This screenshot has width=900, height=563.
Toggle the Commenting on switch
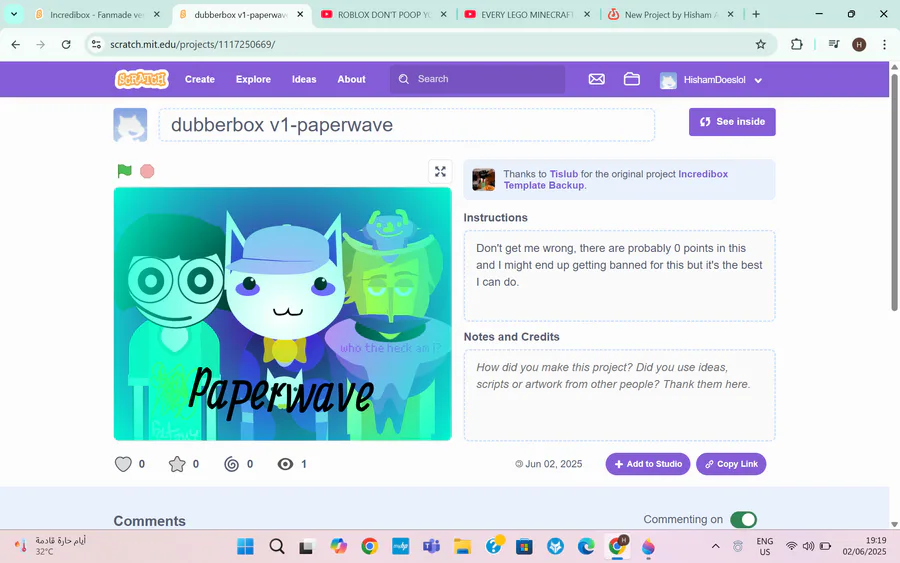pos(743,519)
